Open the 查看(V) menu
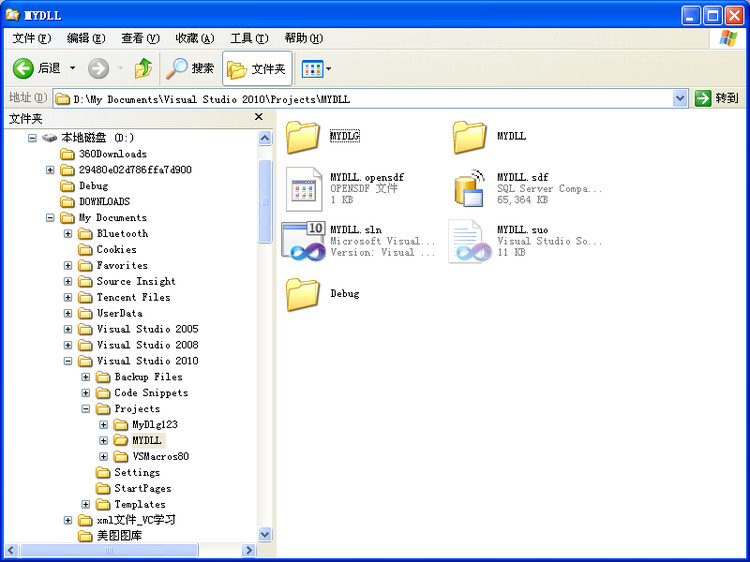Screen dimensions: 750x562 (x=140, y=38)
